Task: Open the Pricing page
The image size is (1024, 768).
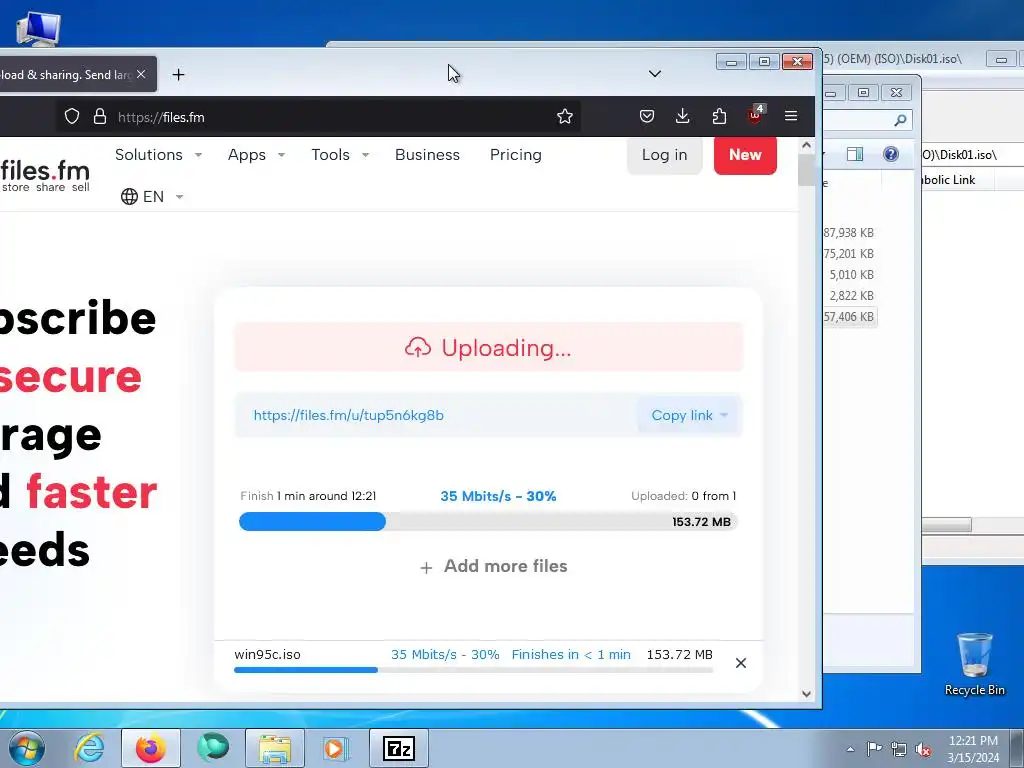Action: (516, 155)
